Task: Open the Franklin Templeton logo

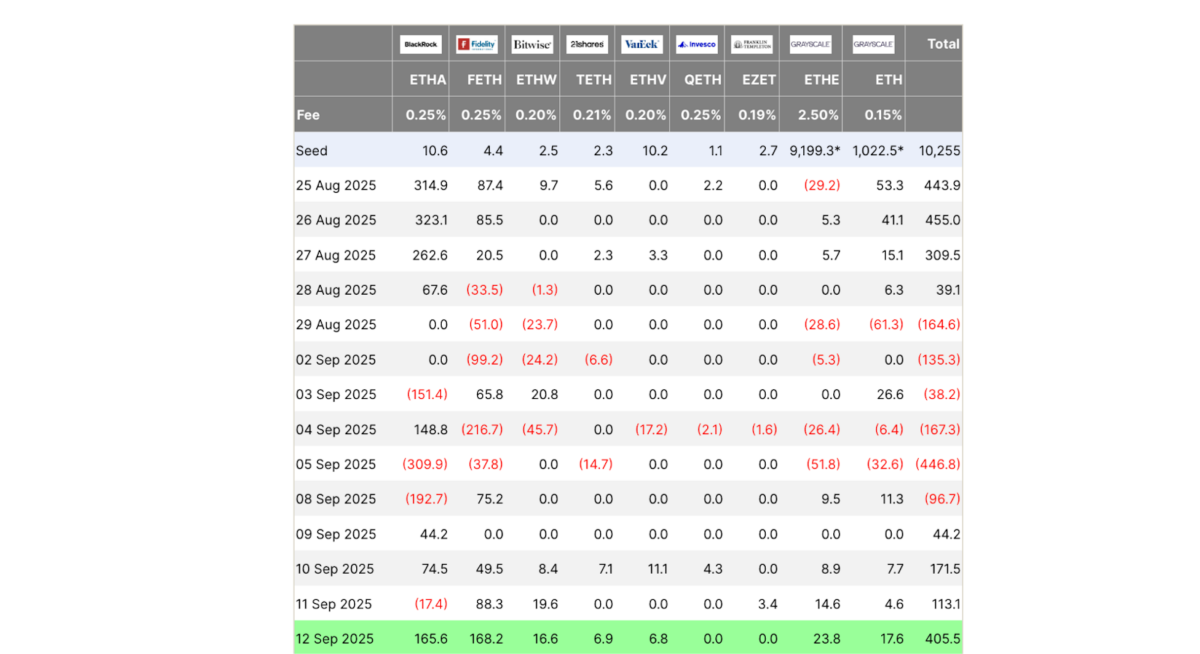Action: click(752, 44)
